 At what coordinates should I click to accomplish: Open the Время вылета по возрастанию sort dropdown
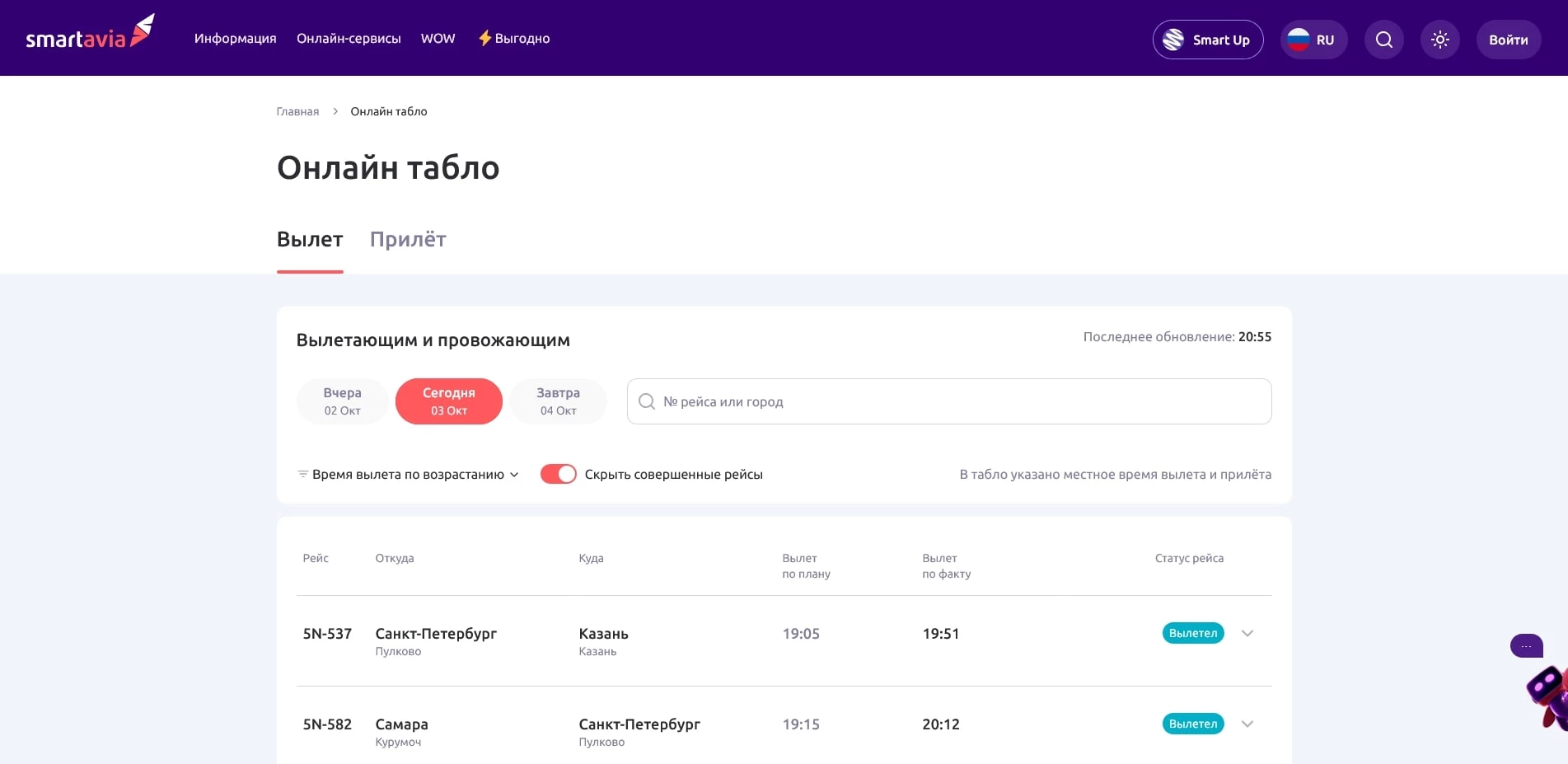(x=408, y=475)
